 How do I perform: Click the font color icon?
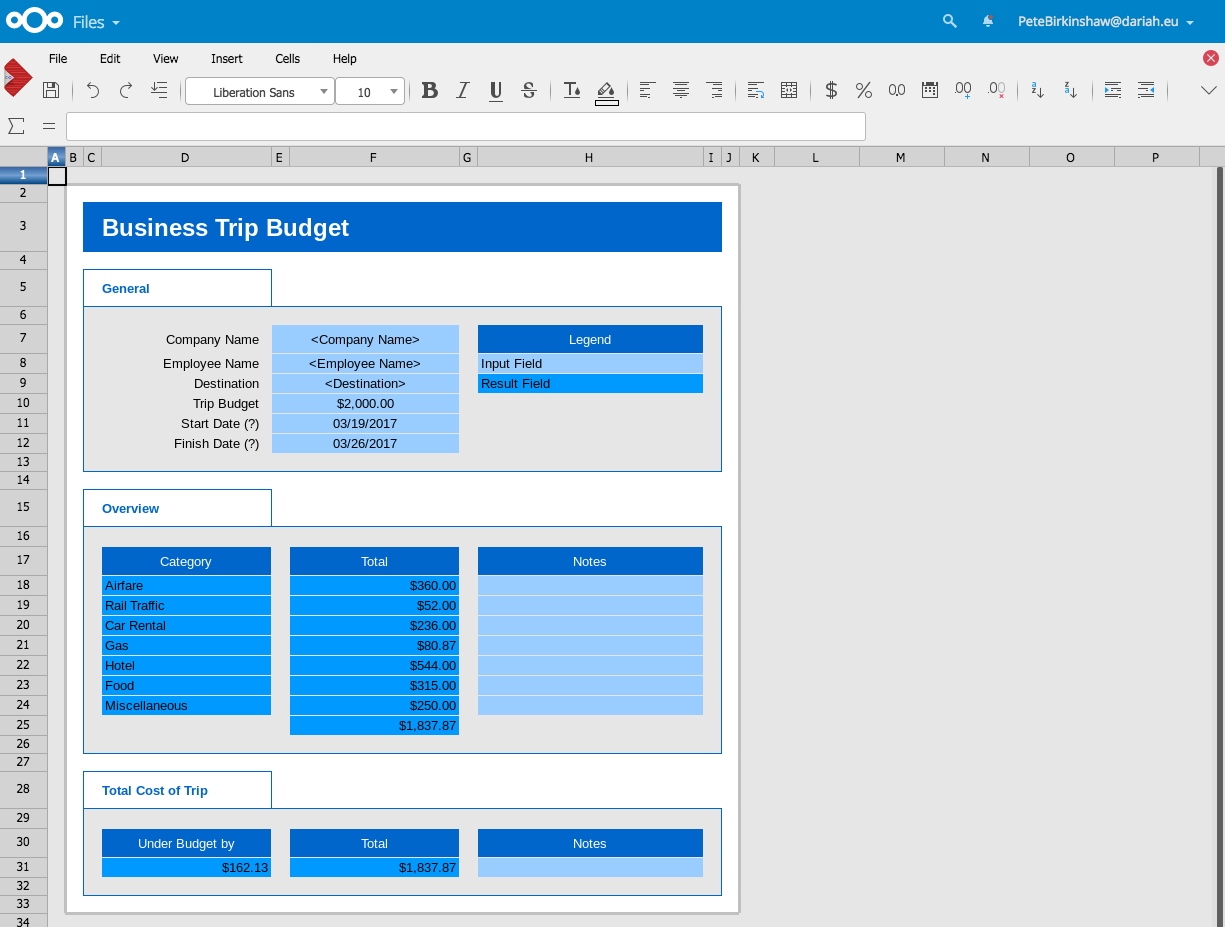point(572,91)
